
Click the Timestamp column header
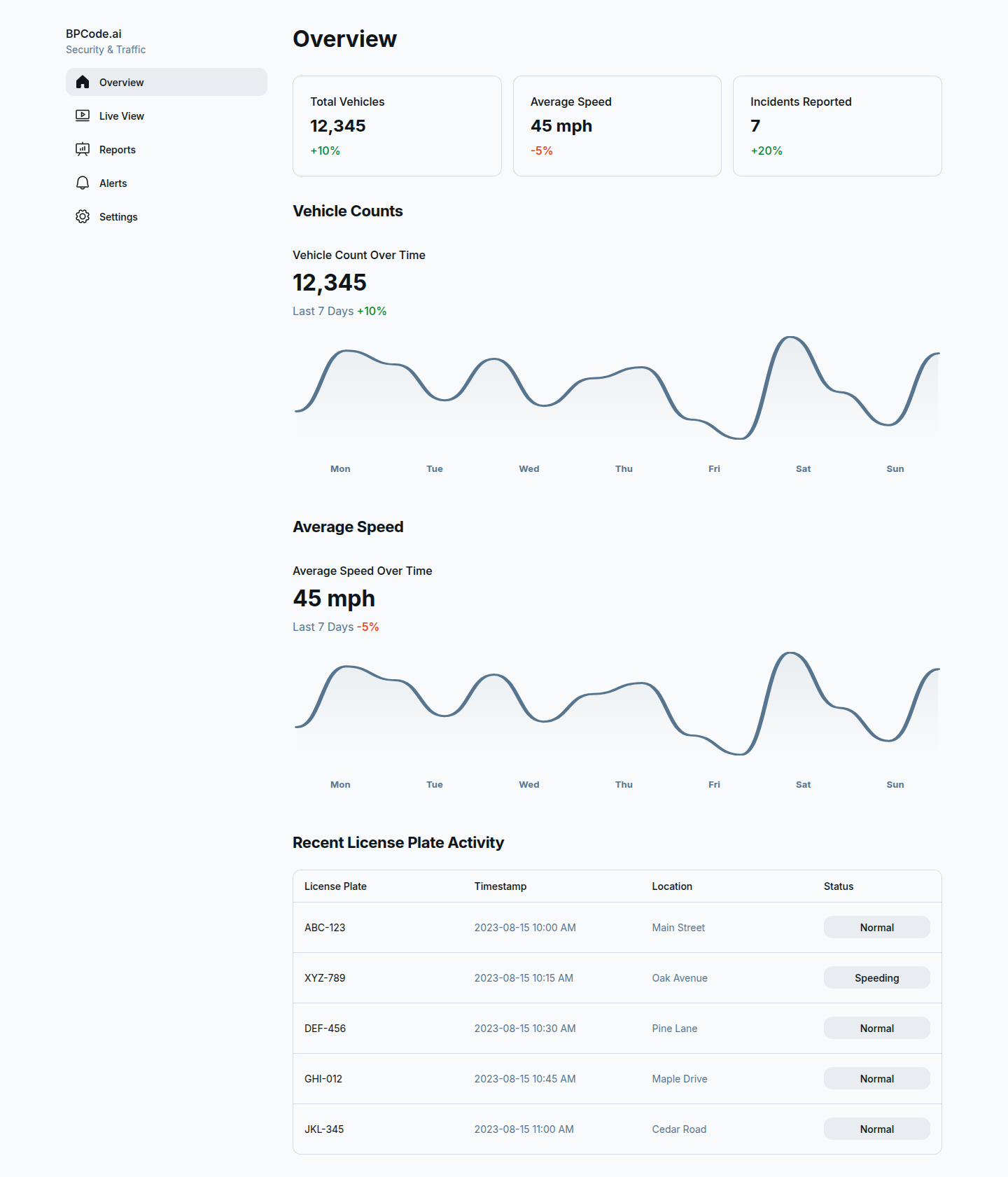pyautogui.click(x=500, y=886)
